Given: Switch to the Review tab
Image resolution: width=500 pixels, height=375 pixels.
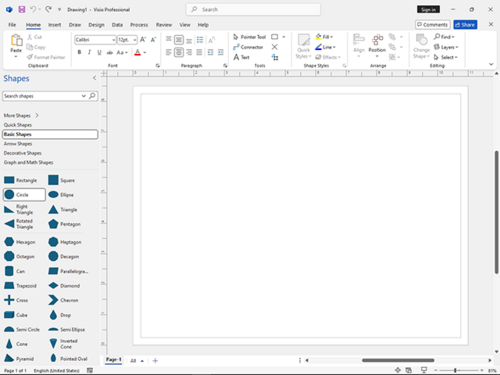Looking at the screenshot, I should tap(164, 25).
